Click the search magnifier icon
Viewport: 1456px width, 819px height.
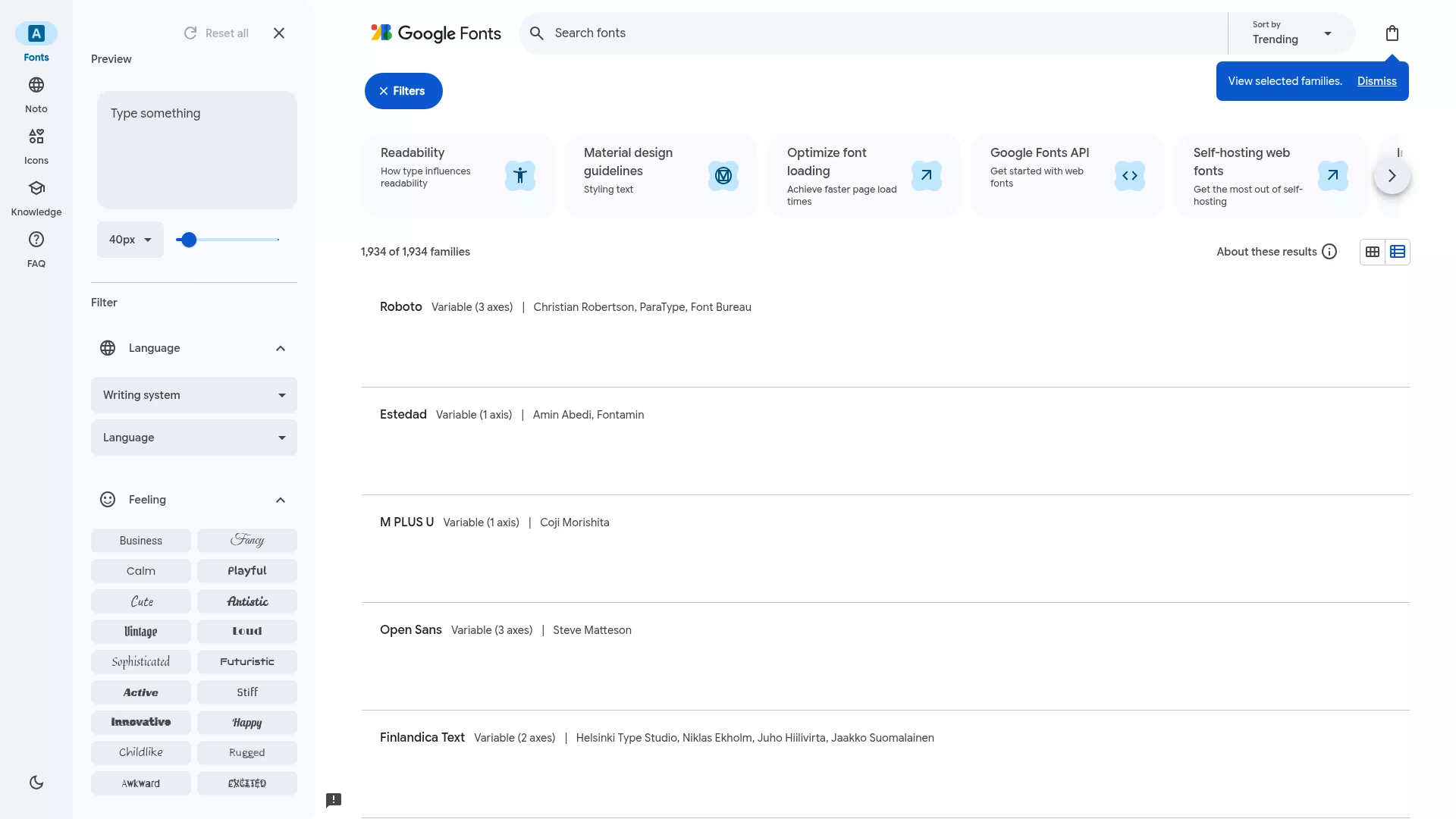[x=537, y=33]
